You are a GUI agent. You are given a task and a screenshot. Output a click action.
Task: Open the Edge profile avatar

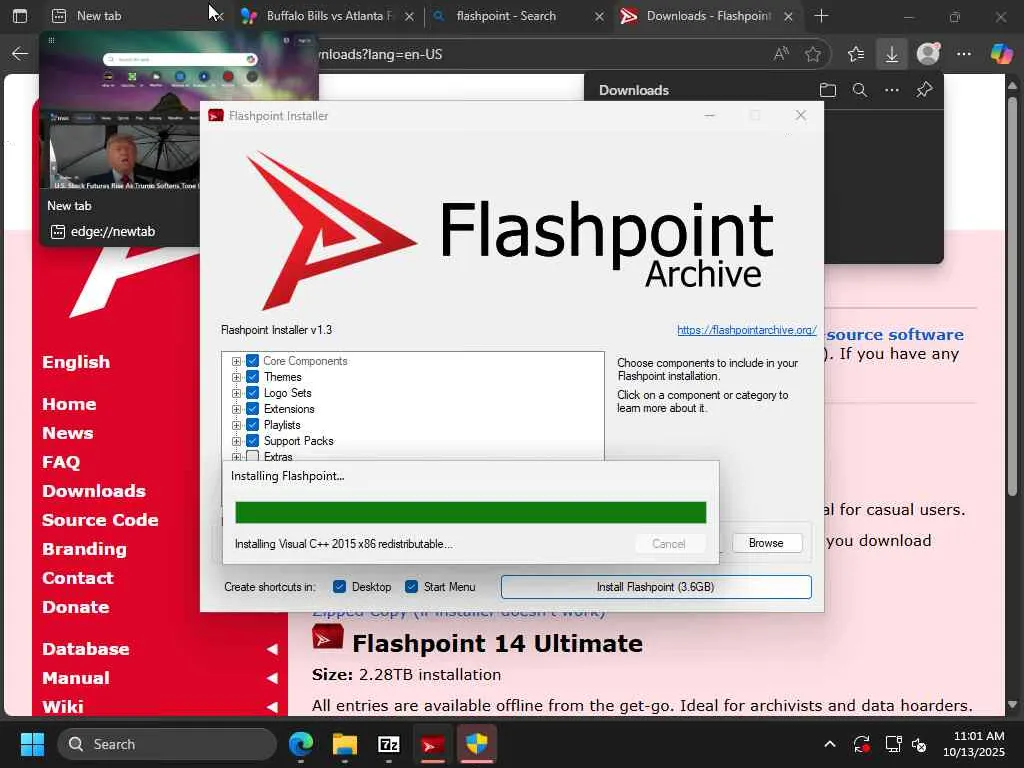click(928, 54)
